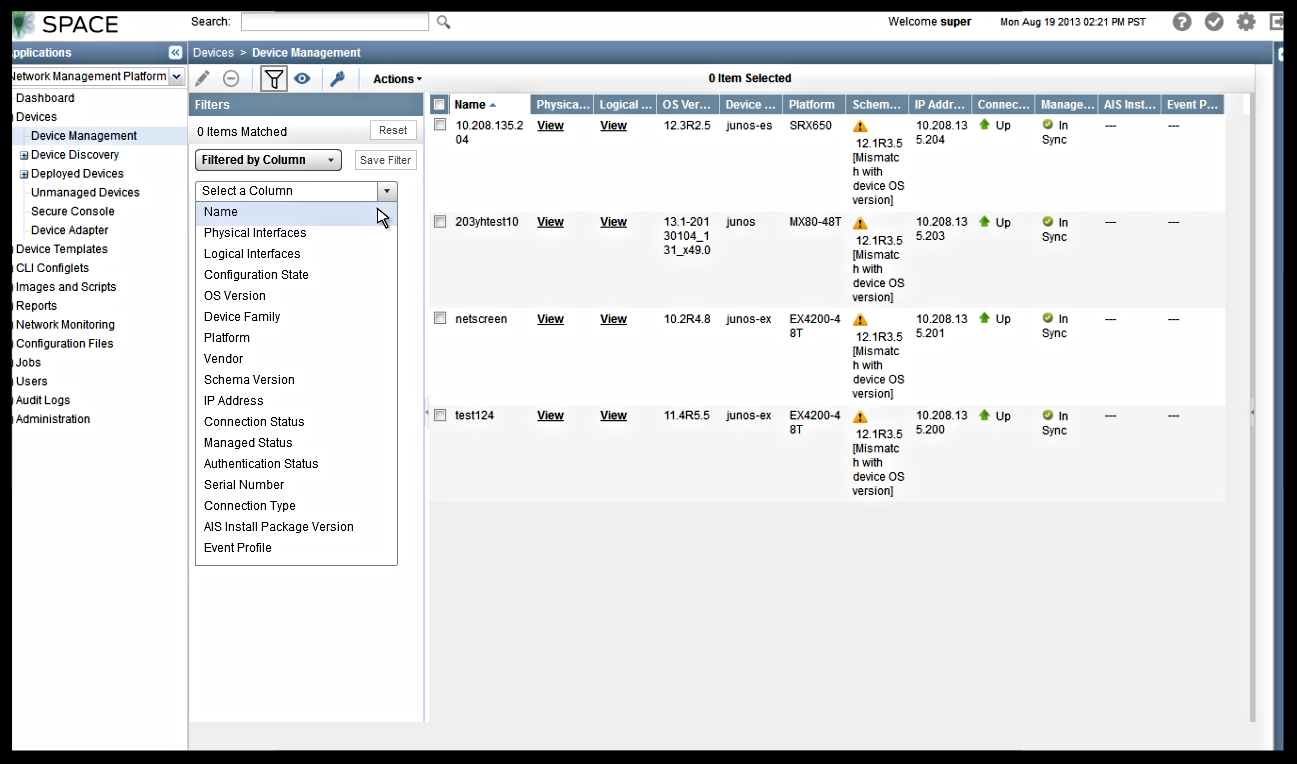Check the test124 row checkbox

pos(440,415)
